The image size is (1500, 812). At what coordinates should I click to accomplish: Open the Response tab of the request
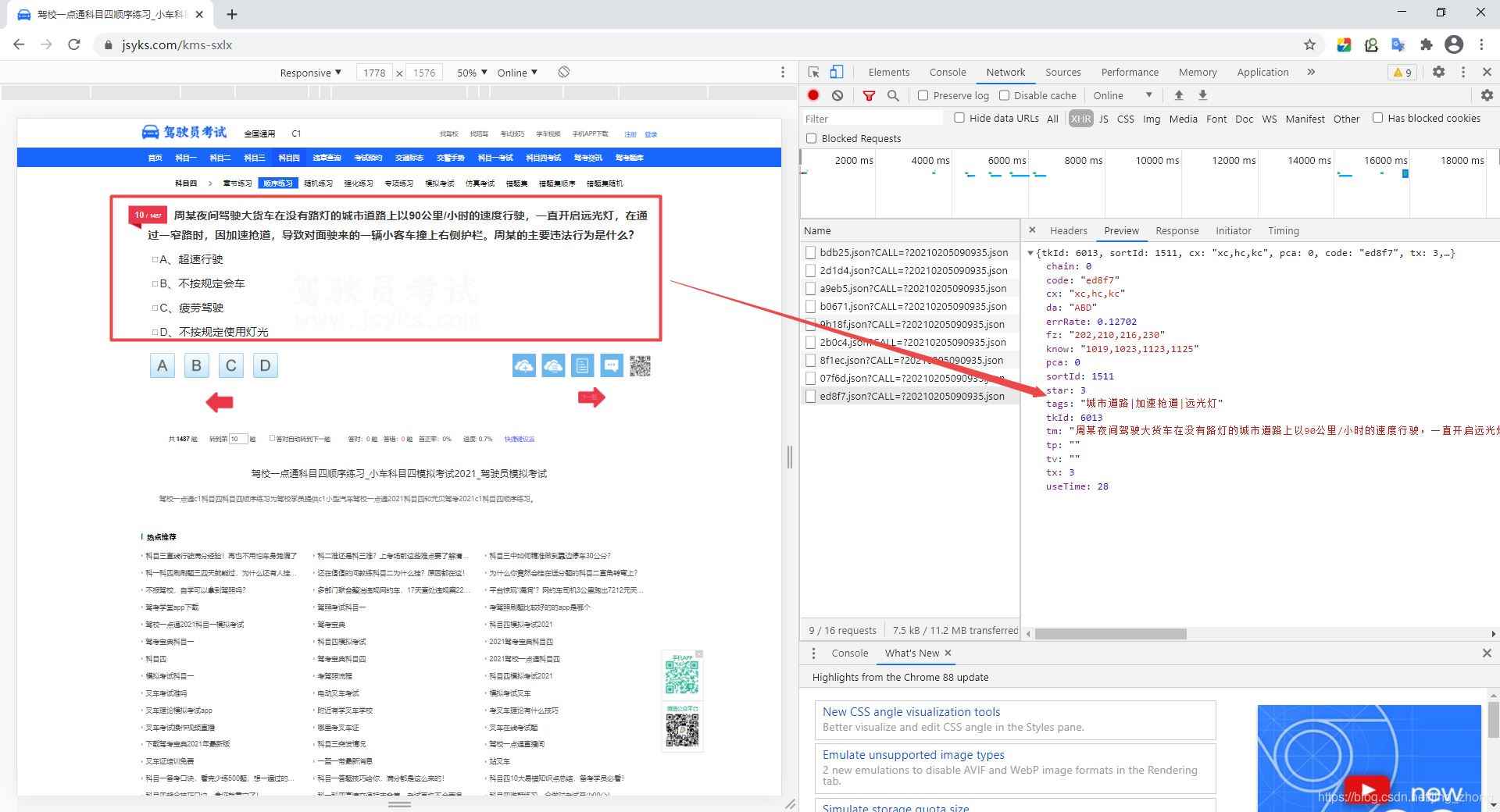(1177, 230)
